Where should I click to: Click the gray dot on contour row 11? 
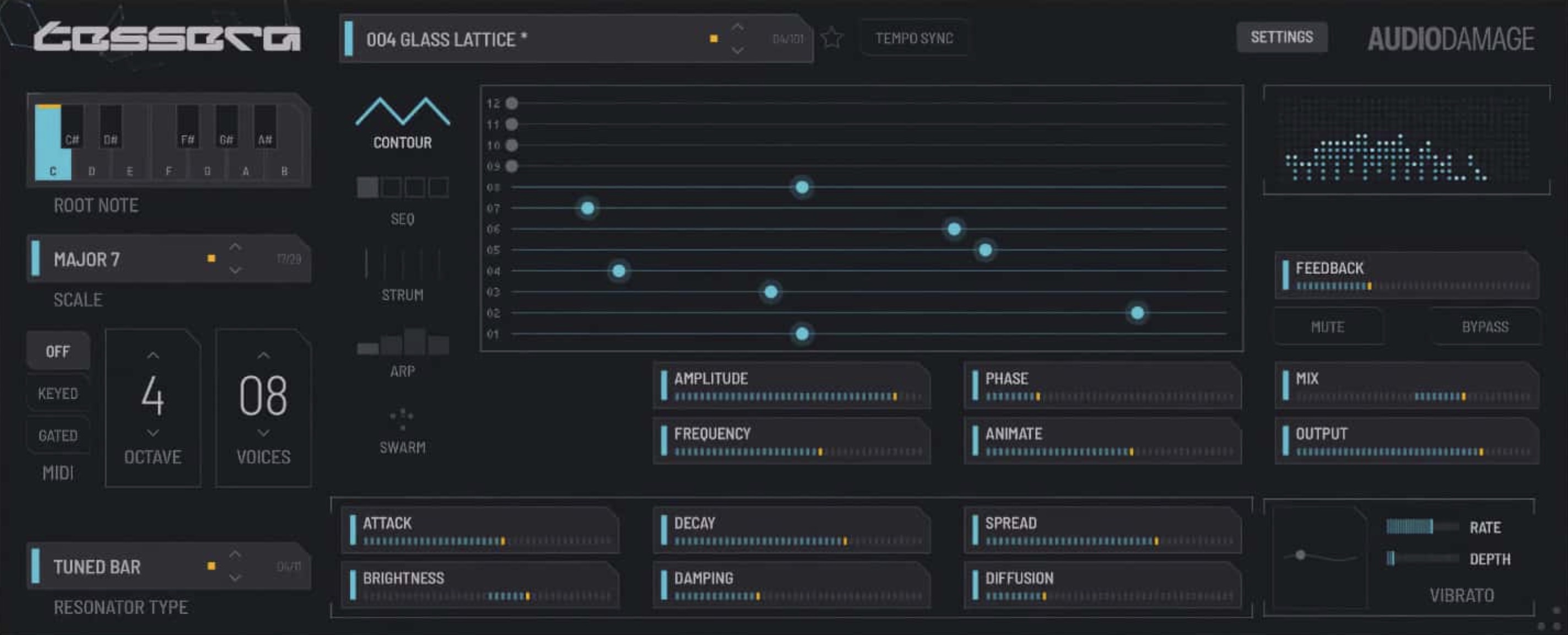[x=512, y=124]
